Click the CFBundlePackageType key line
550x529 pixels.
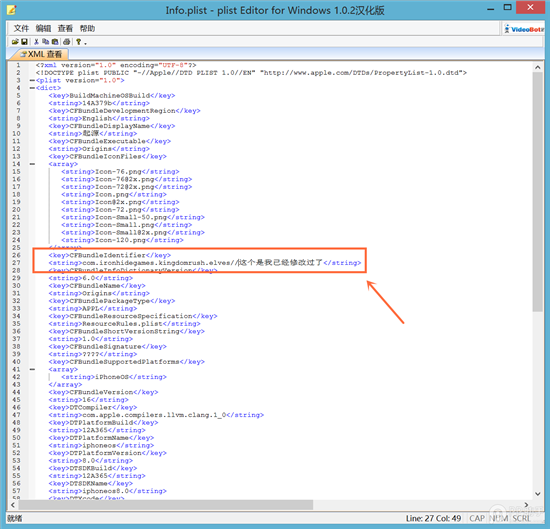(112, 301)
